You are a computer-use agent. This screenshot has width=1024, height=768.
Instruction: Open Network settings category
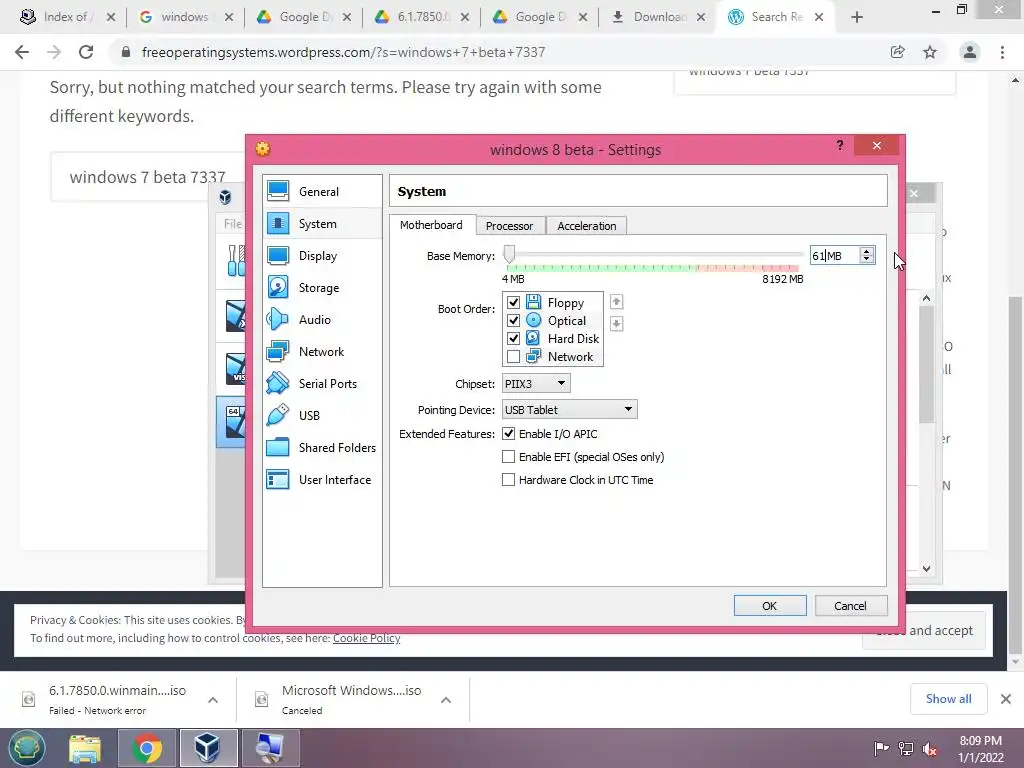click(x=322, y=351)
